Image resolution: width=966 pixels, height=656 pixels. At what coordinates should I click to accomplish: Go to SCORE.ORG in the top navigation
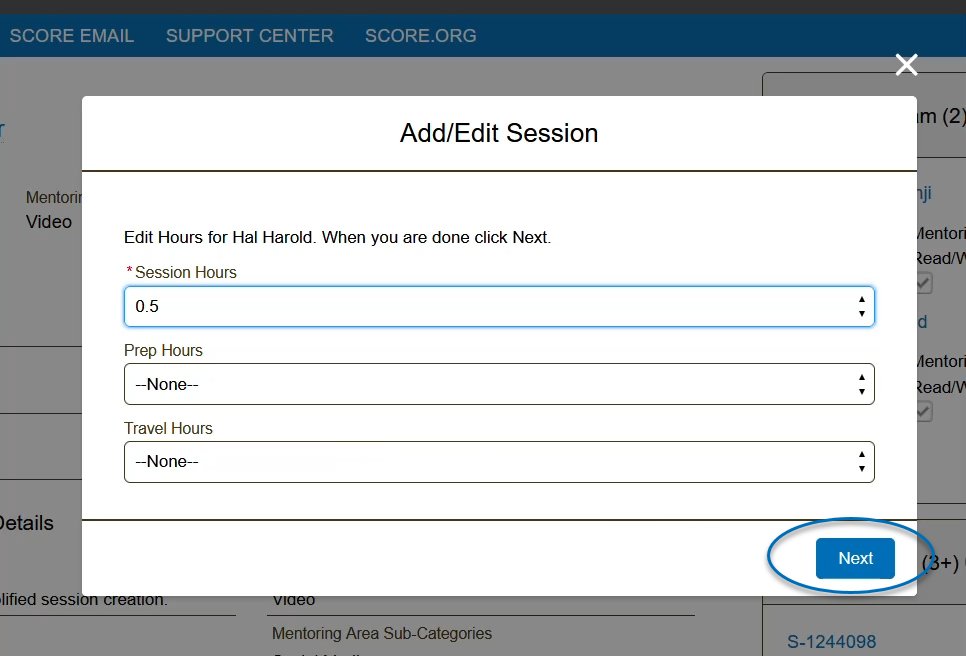coord(421,36)
